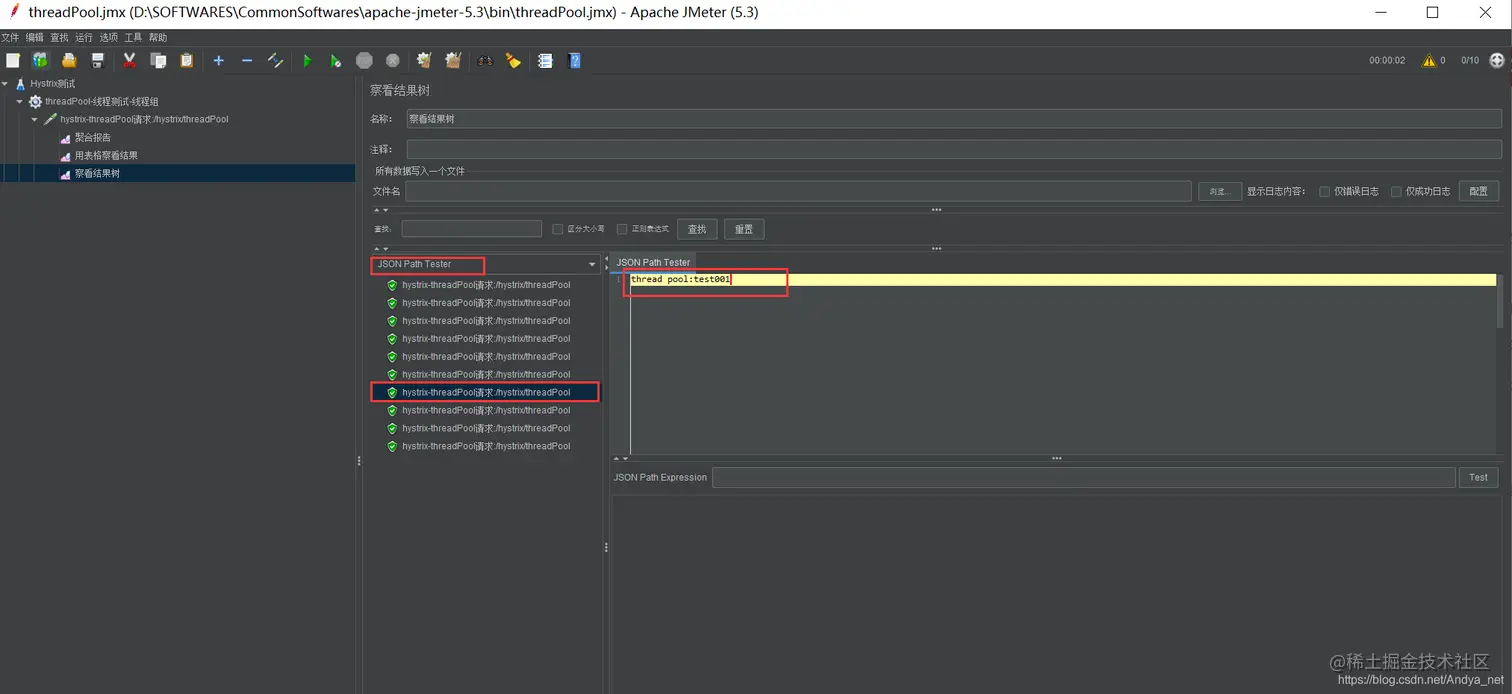Click the response text area vertical scrollbar
Image resolution: width=1512 pixels, height=694 pixels.
click(x=1500, y=300)
